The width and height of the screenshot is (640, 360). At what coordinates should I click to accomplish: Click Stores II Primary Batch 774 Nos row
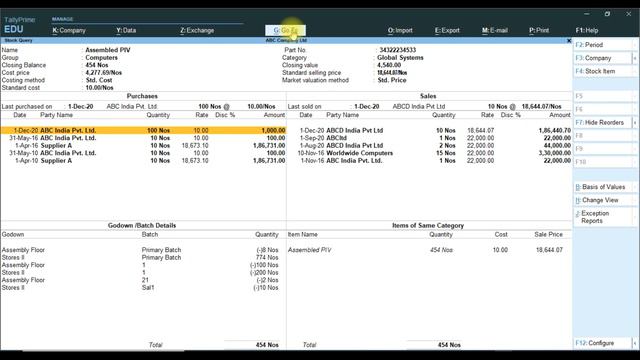click(140, 258)
